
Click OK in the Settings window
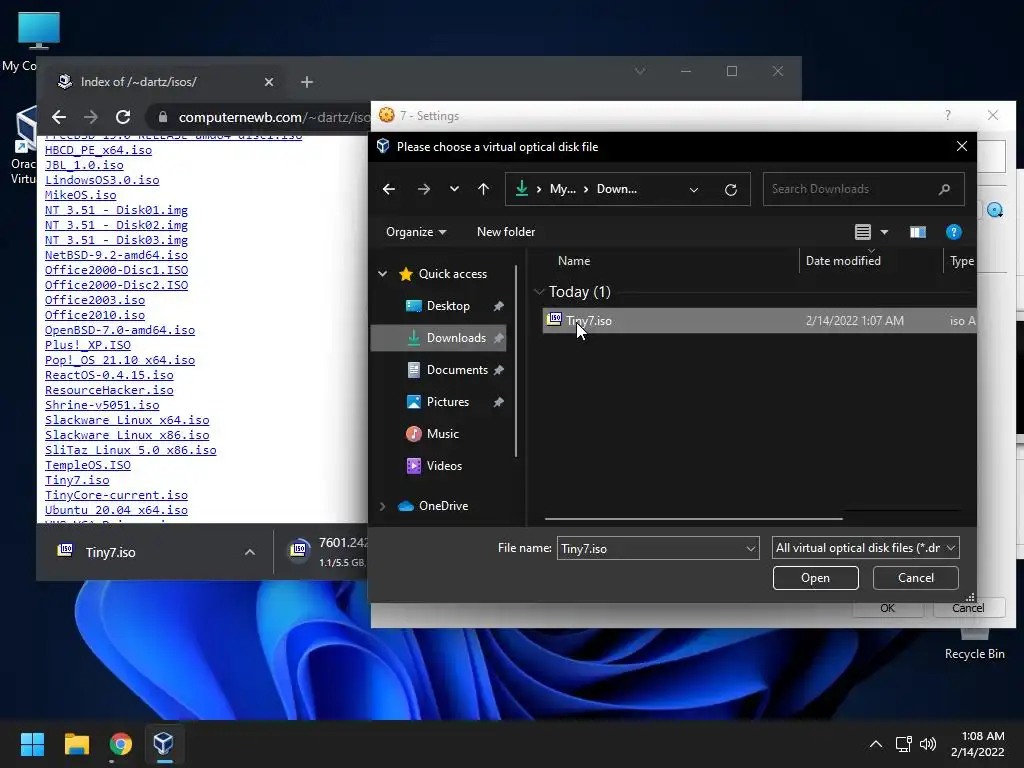[888, 608]
